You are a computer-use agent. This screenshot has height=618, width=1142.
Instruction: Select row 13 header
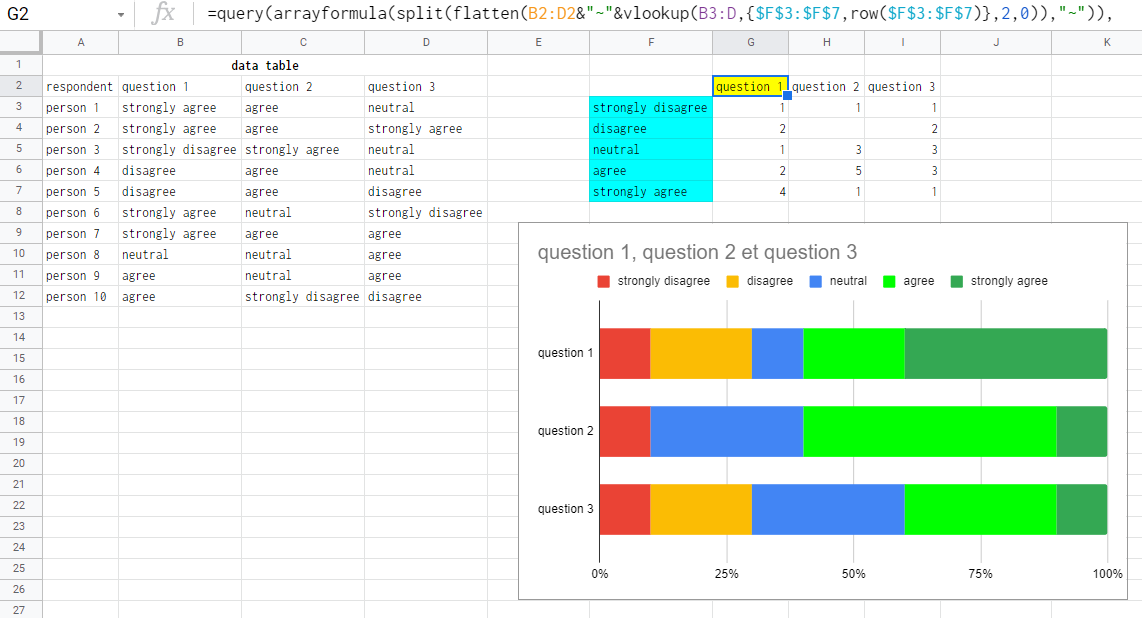click(20, 317)
